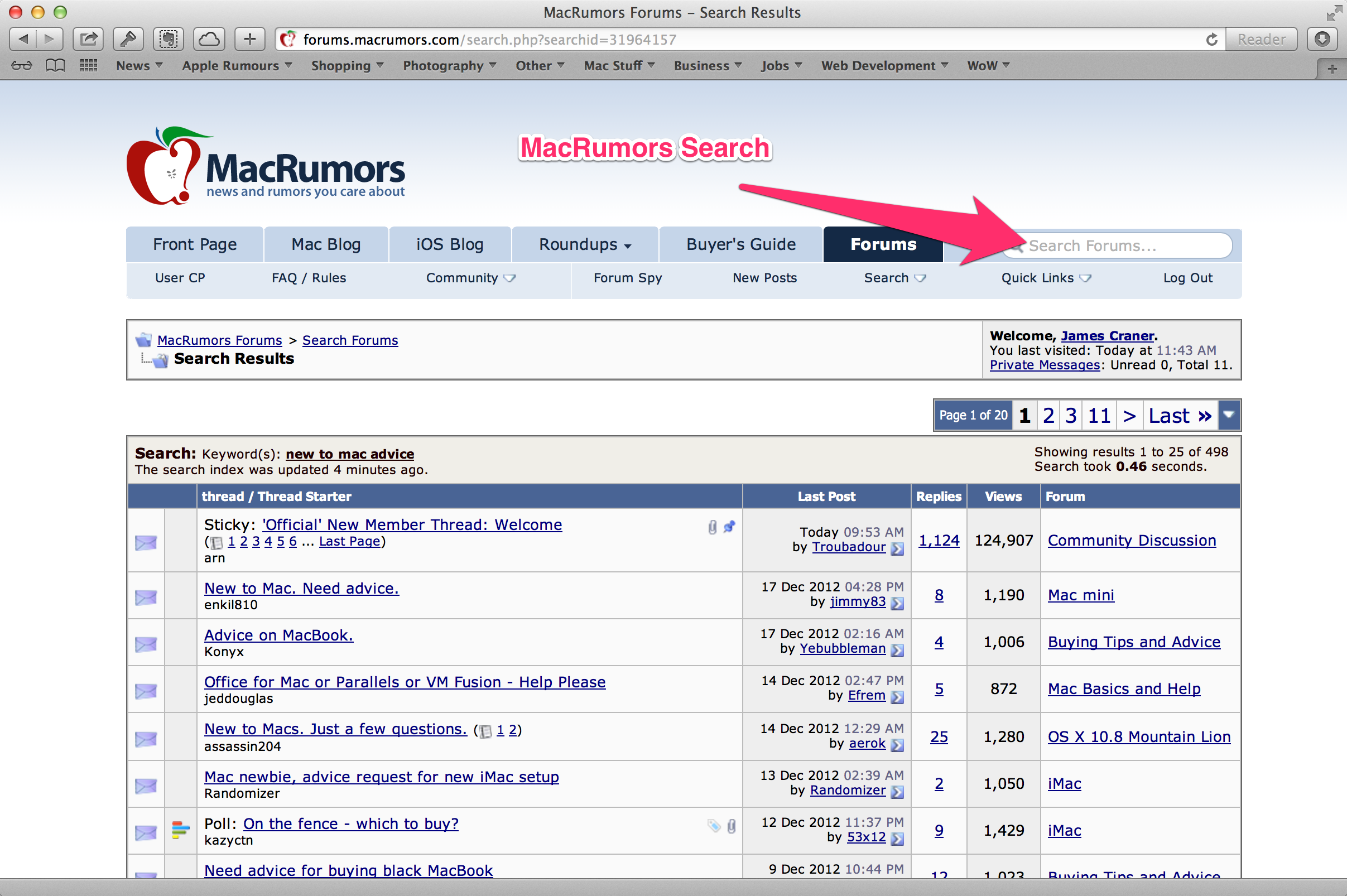
Task: Go to results page 2
Action: (x=1047, y=416)
